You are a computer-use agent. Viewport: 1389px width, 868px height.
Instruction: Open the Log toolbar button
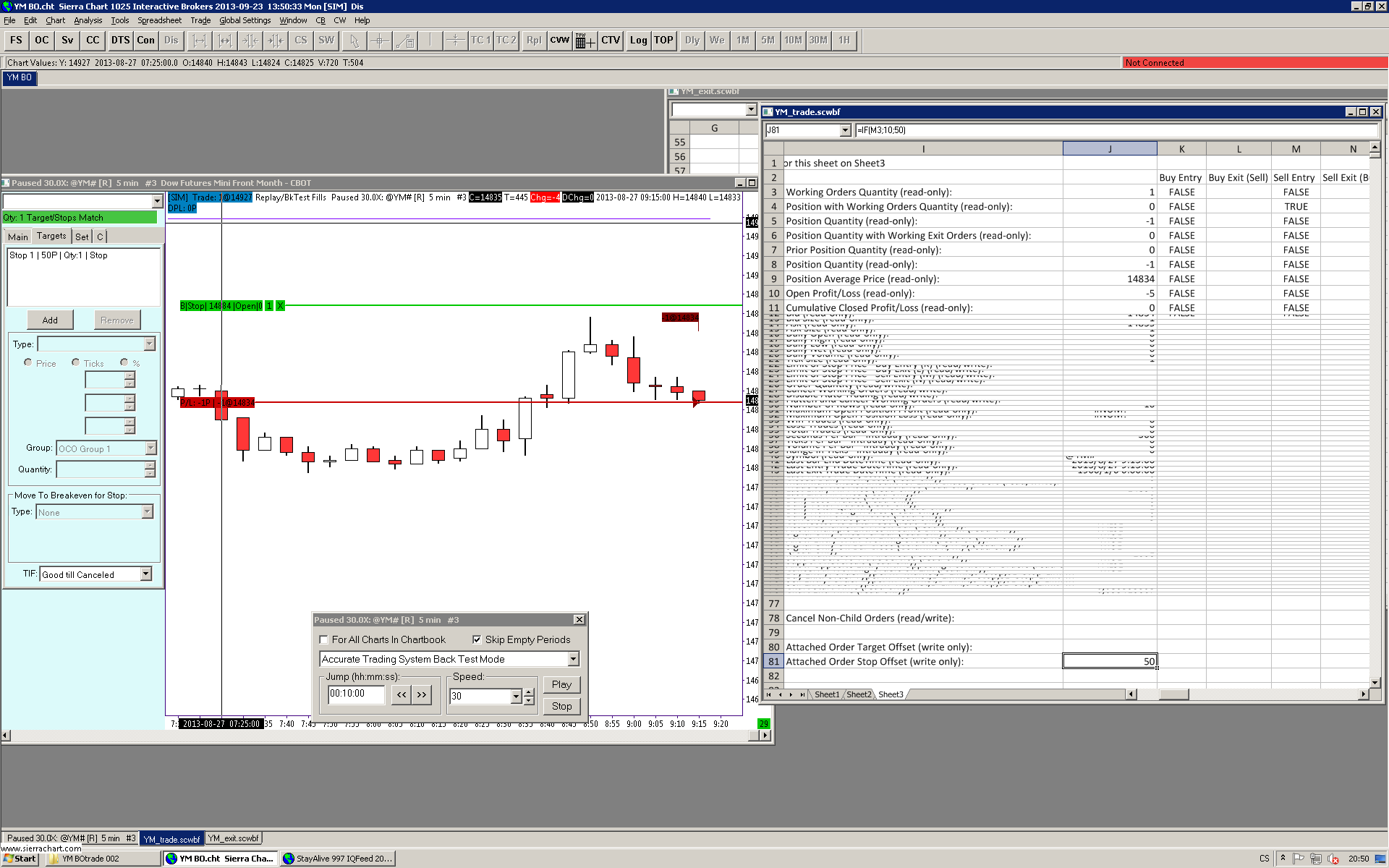pos(638,41)
